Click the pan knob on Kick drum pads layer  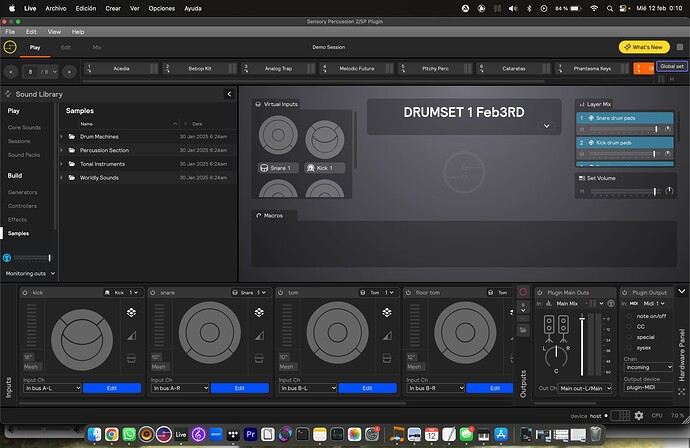pos(668,154)
